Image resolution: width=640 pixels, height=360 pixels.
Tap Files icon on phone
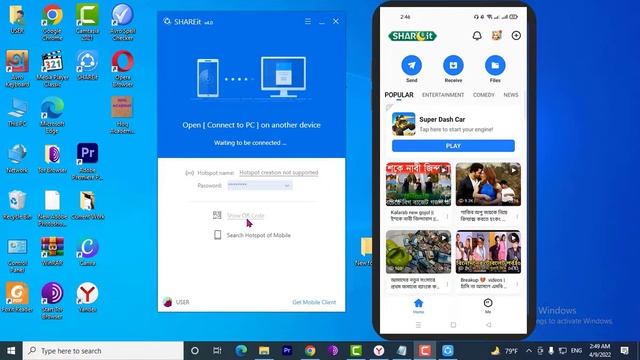tap(495, 65)
